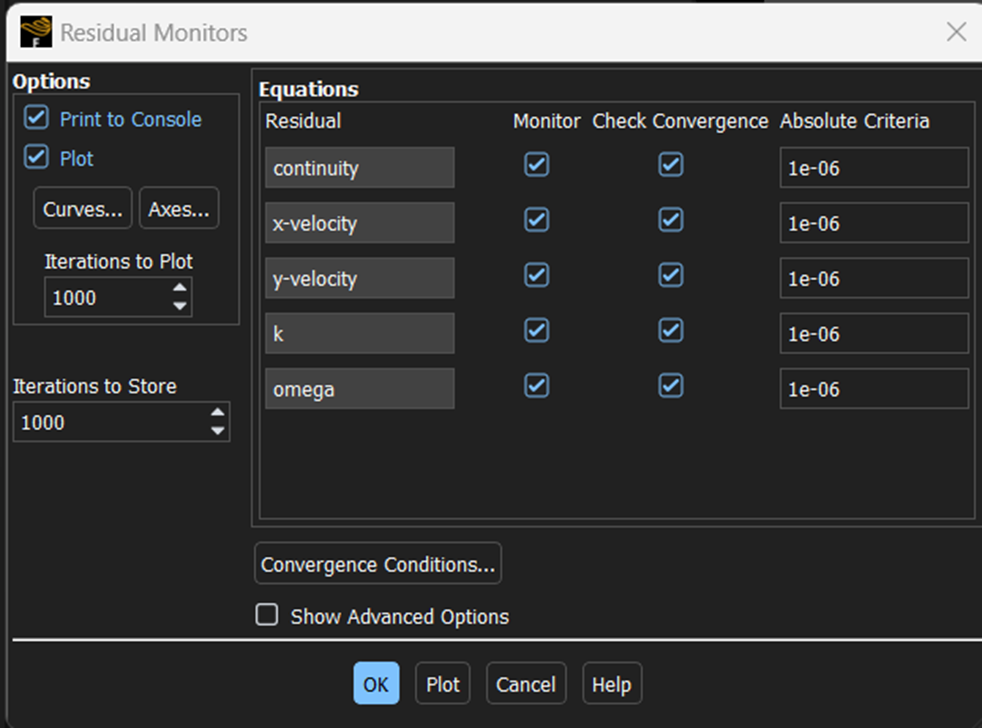
Task: Click the Help button
Action: point(611,684)
